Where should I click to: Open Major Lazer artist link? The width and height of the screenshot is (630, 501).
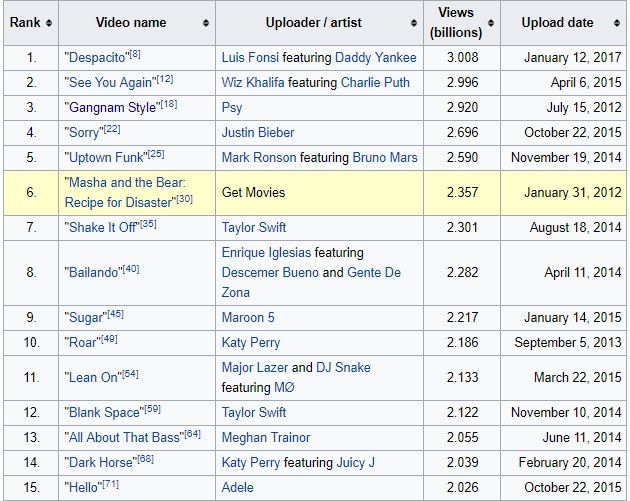(255, 368)
